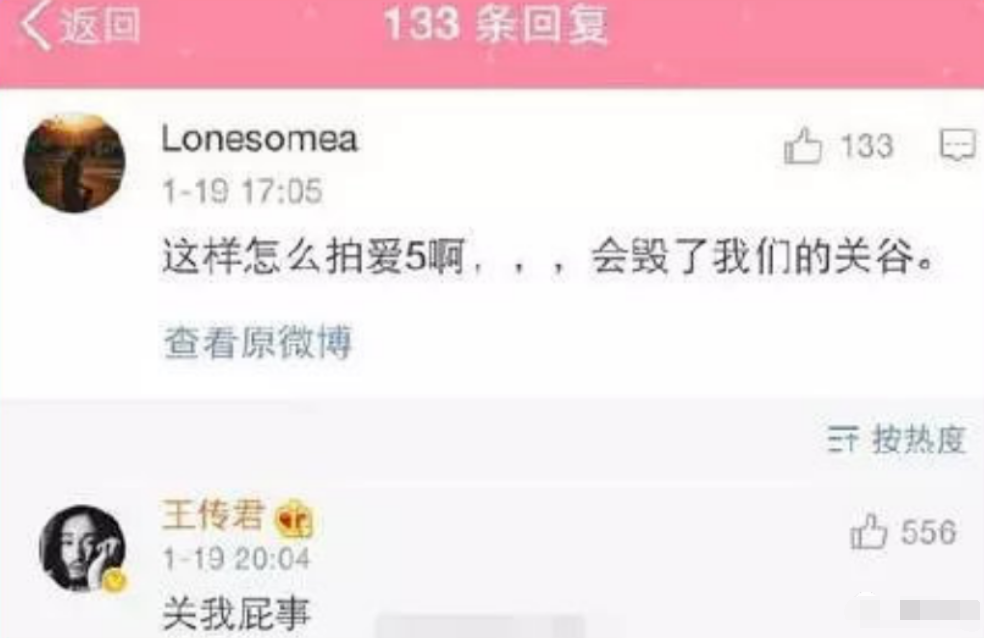The height and width of the screenshot is (638, 984).
Task: Open 王传君's profile avatar
Action: (82, 548)
